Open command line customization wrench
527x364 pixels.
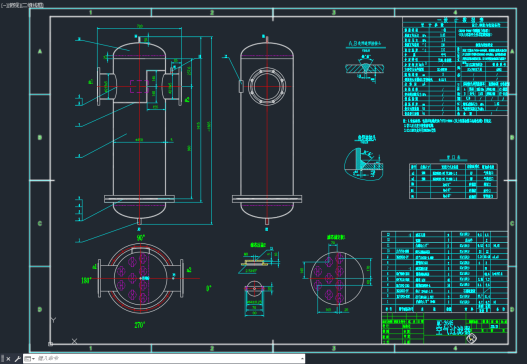(17, 359)
